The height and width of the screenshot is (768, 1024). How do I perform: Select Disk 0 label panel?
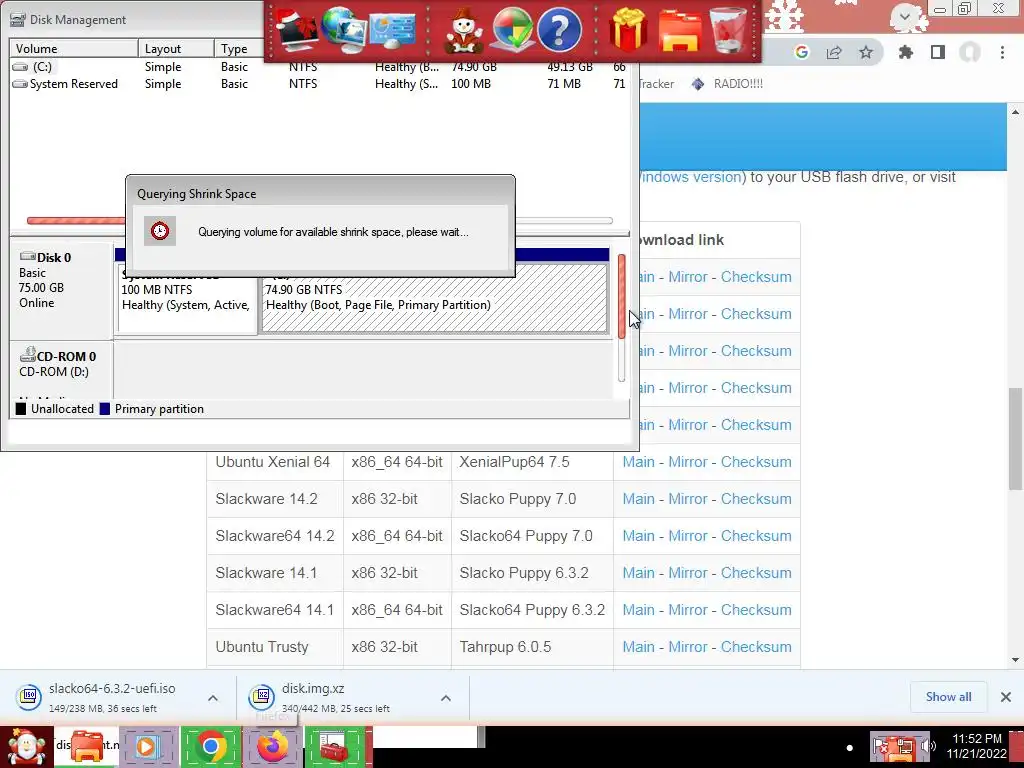[62, 291]
